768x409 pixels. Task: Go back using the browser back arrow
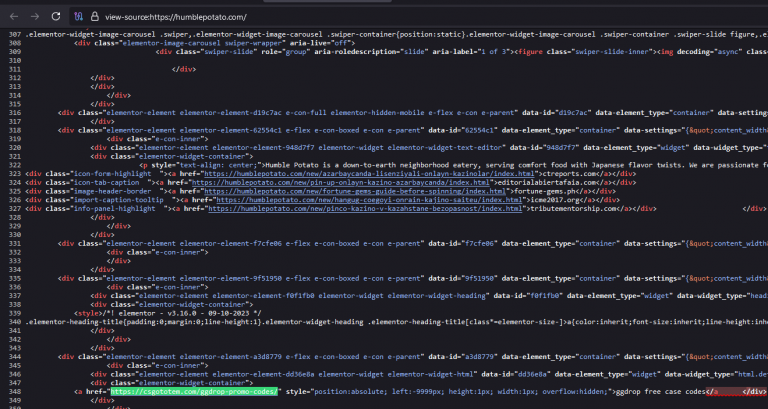click(x=14, y=17)
